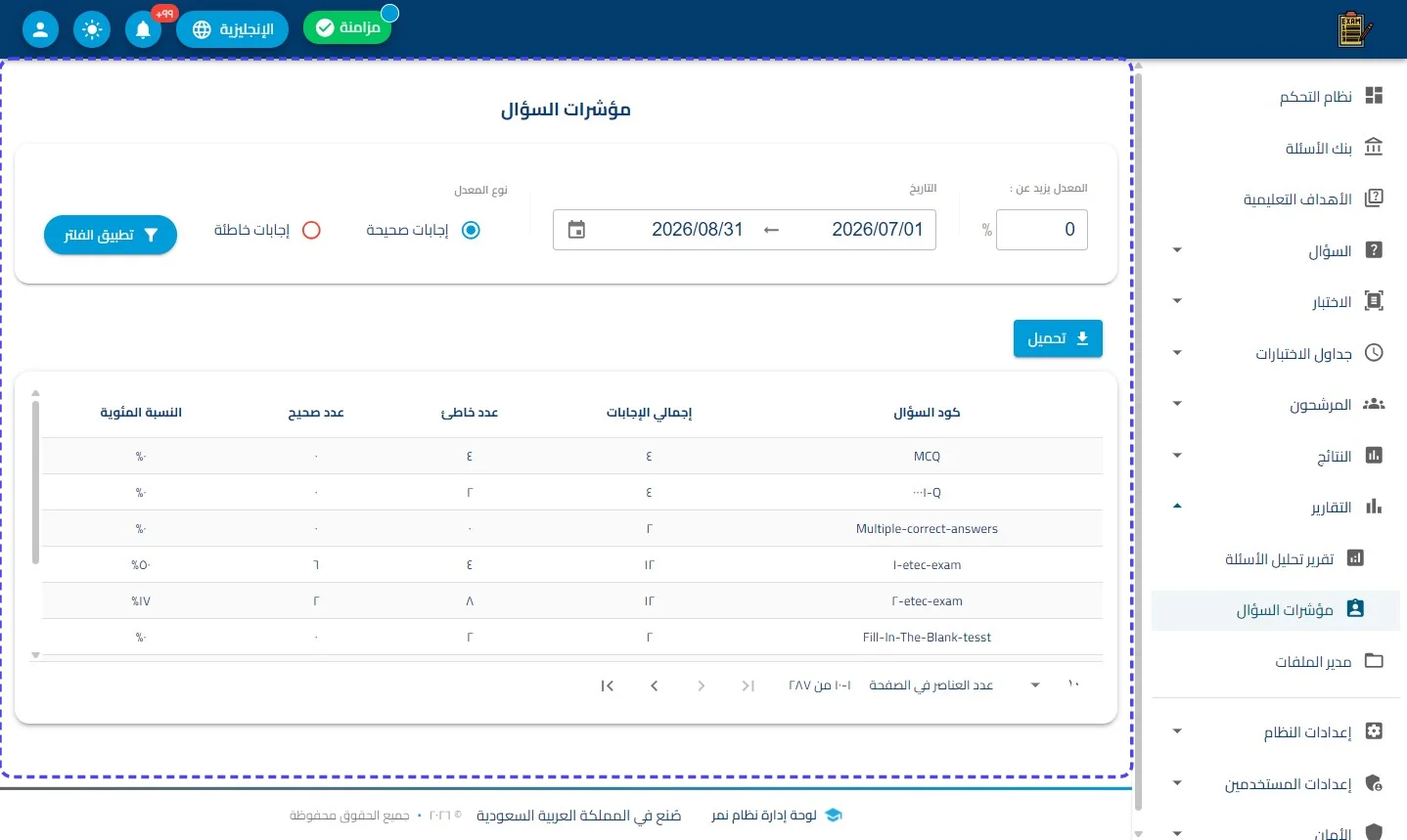Viewport: 1407px width, 840px height.
Task: Click gear icon beside إعدادات النظام
Action: click(x=1374, y=731)
